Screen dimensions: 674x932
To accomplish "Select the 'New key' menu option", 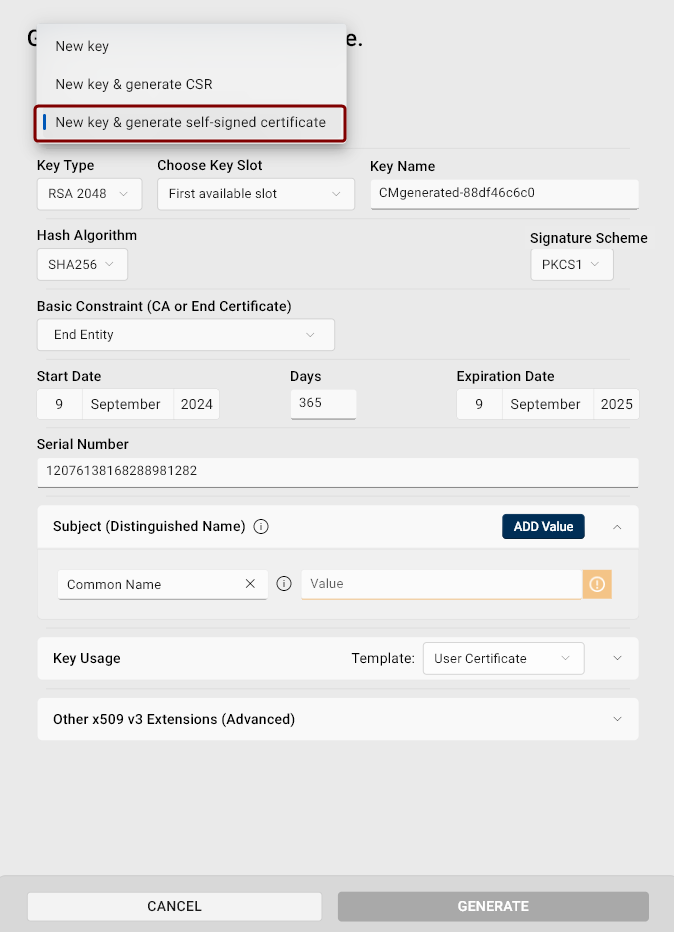I will (x=82, y=46).
